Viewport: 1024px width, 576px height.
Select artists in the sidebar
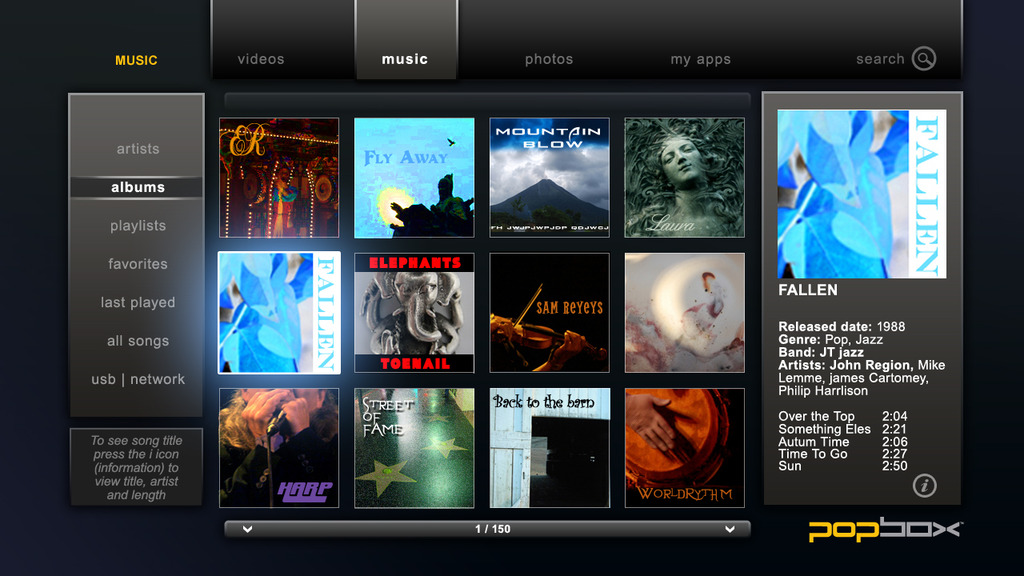pyautogui.click(x=138, y=149)
